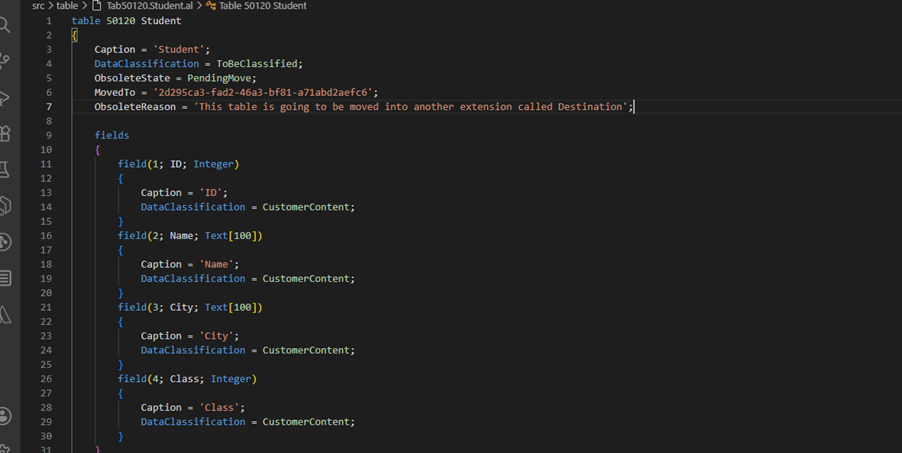The width and height of the screenshot is (902, 453).
Task: Click the 'ID' caption string on line 13
Action: coord(213,193)
